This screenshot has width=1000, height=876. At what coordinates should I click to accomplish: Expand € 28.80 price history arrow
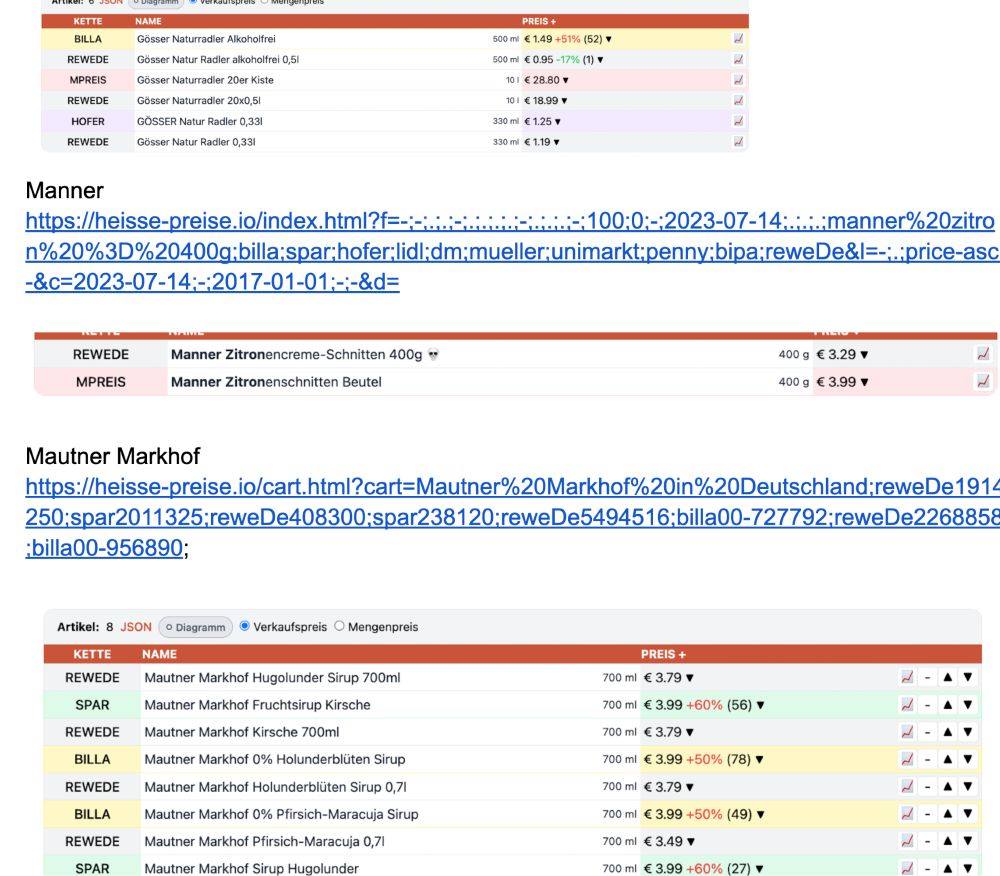point(566,80)
